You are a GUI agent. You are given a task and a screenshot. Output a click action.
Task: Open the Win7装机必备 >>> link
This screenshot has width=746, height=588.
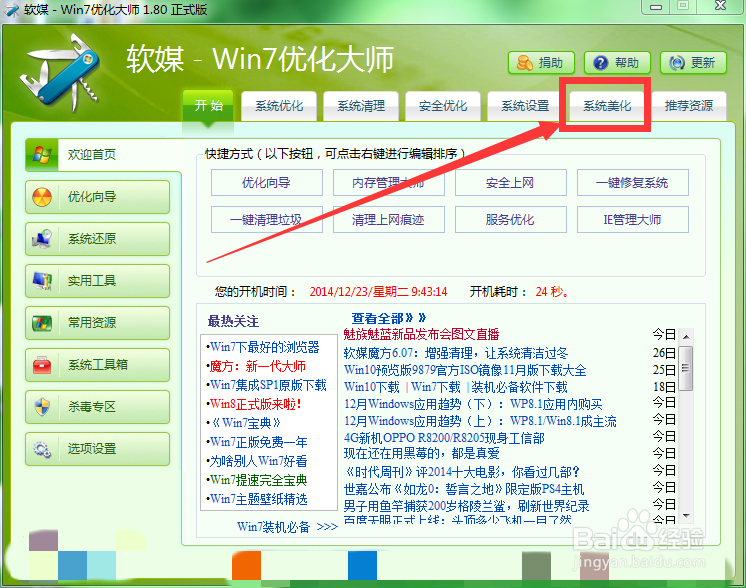pyautogui.click(x=287, y=527)
